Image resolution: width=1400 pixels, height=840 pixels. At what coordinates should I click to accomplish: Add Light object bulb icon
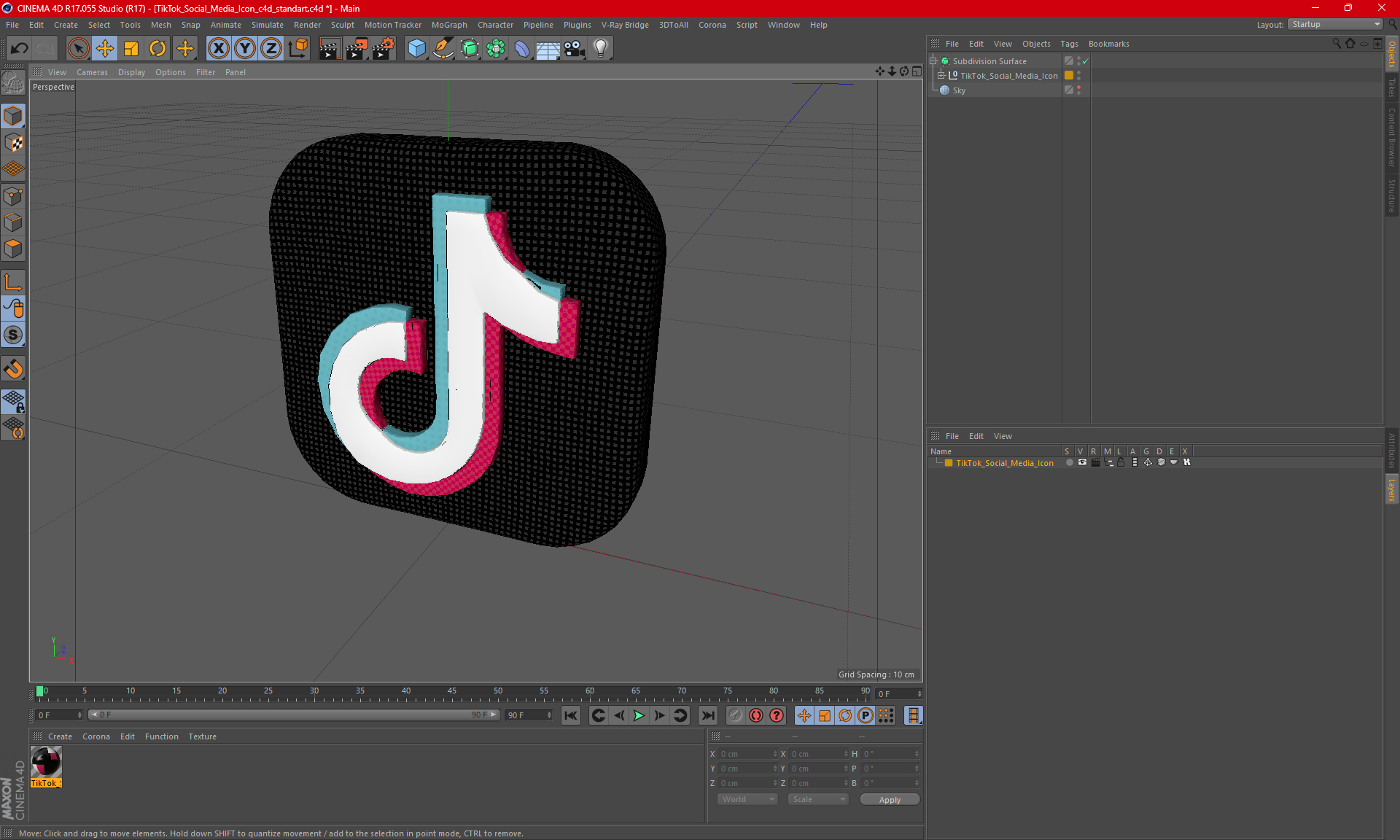(x=601, y=49)
